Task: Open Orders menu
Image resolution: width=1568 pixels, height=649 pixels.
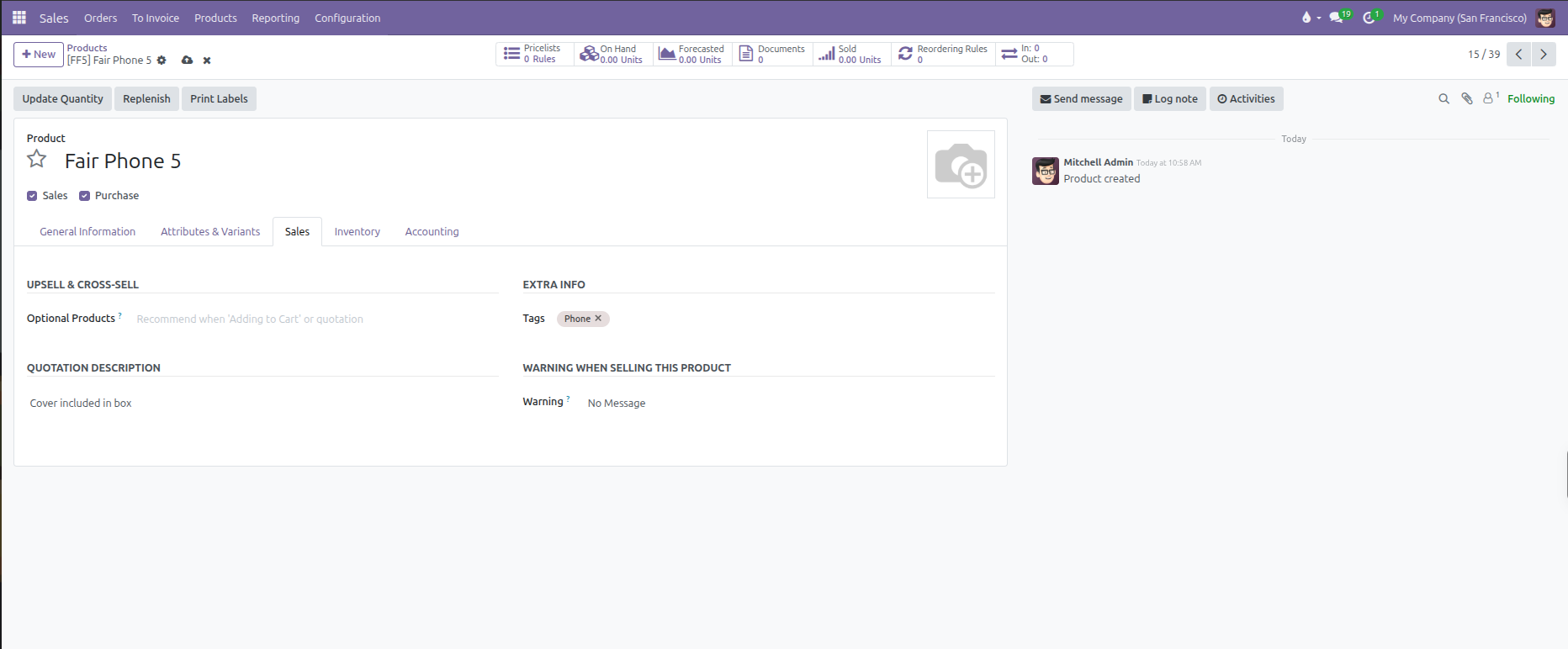Action: (100, 18)
